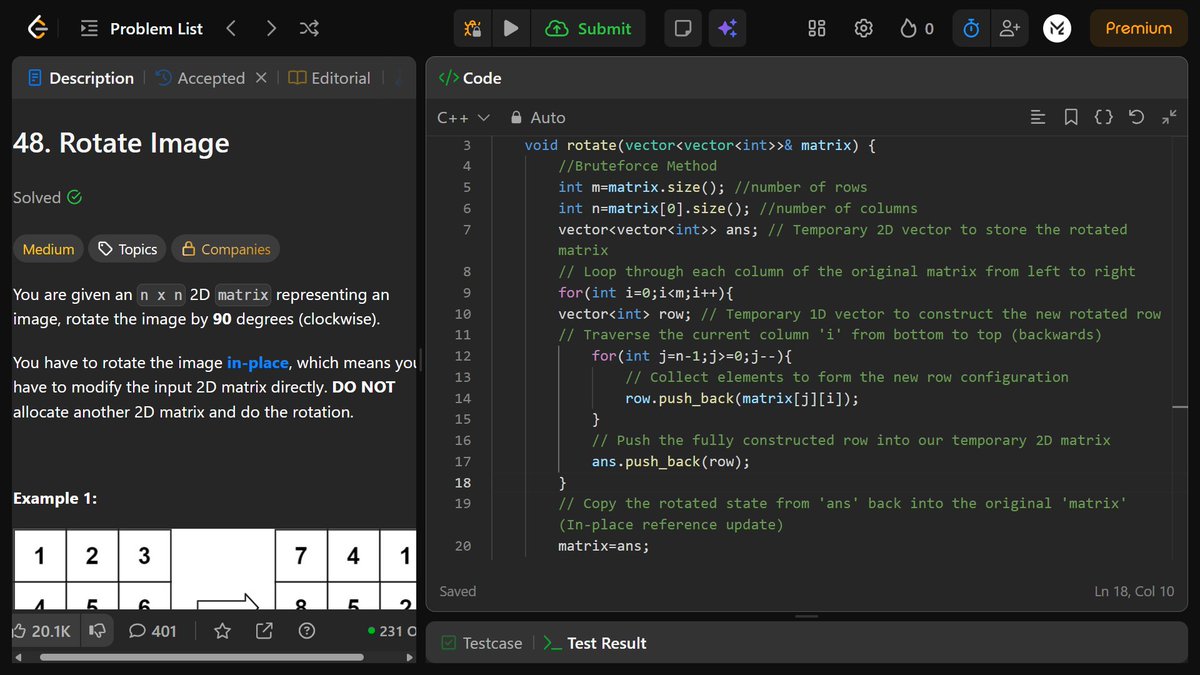Follow the in-place link
Image resolution: width=1200 pixels, height=675 pixels.
coord(258,363)
